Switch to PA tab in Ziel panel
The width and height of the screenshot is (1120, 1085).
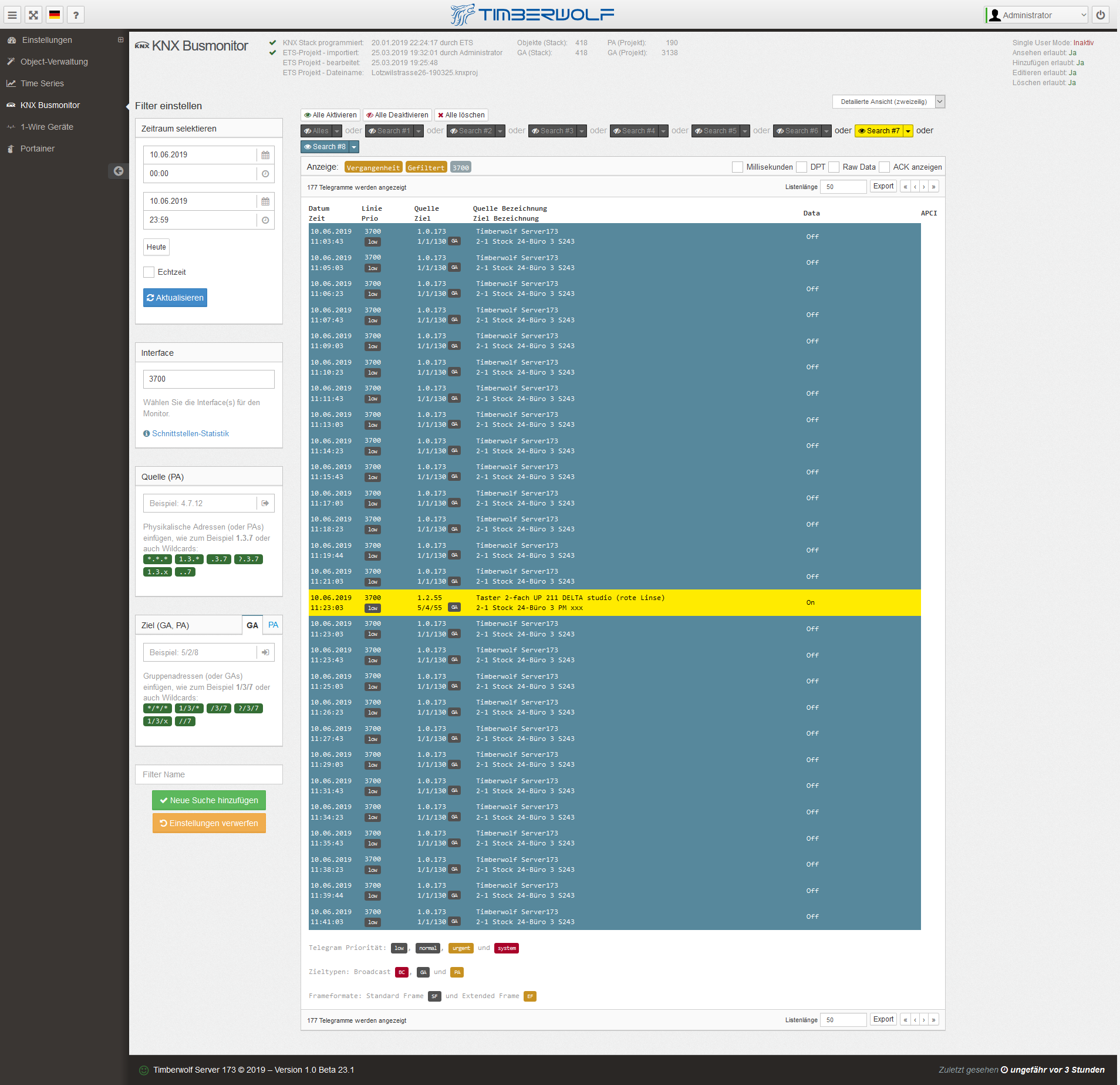273,625
